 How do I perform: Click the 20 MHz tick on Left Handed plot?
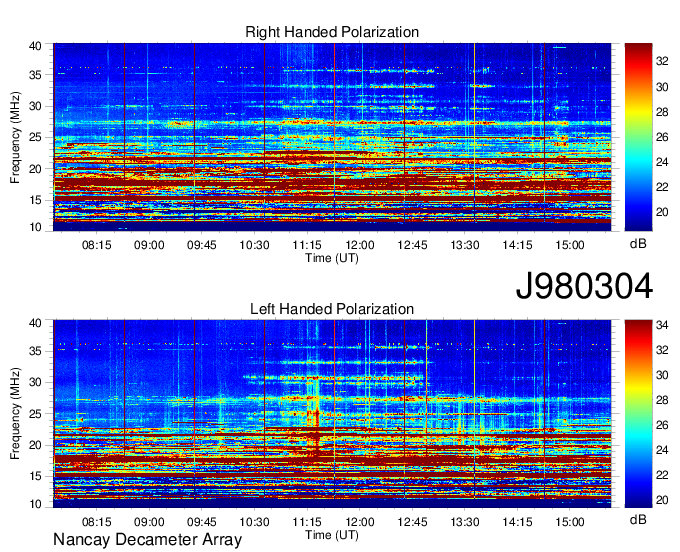click(x=35, y=445)
